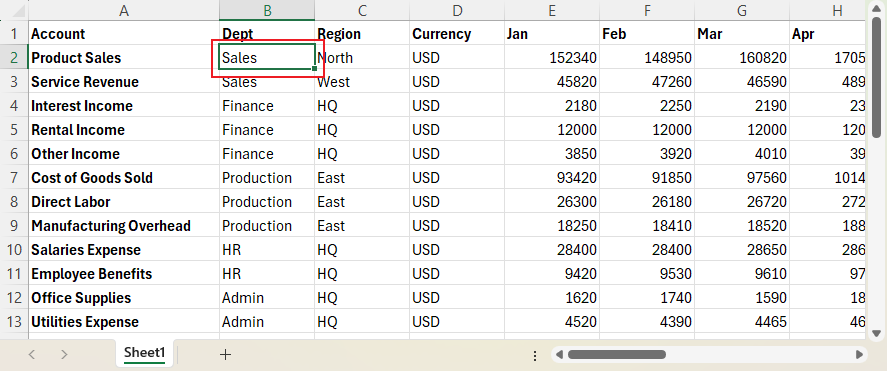
Task: Select the Product Sales cell
Action: tap(124, 58)
